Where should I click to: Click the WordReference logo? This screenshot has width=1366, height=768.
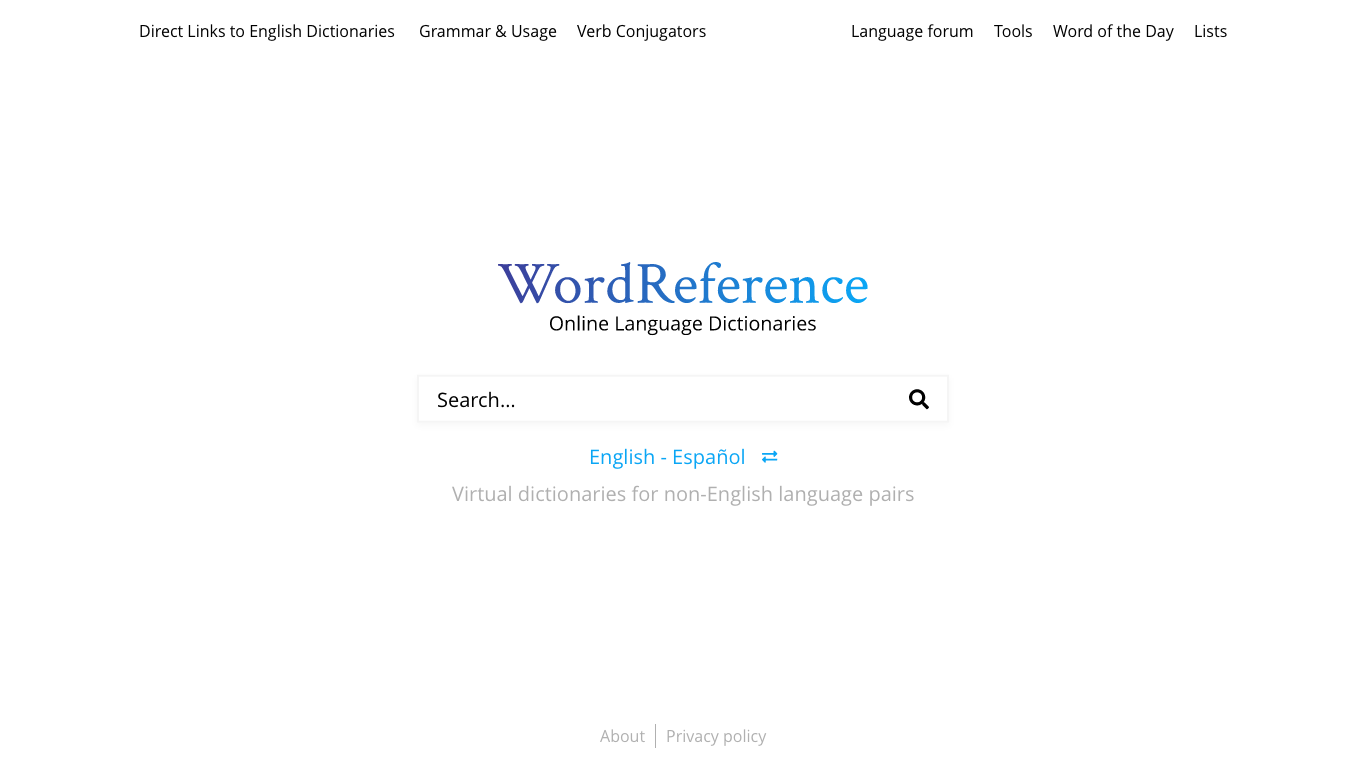pos(683,285)
